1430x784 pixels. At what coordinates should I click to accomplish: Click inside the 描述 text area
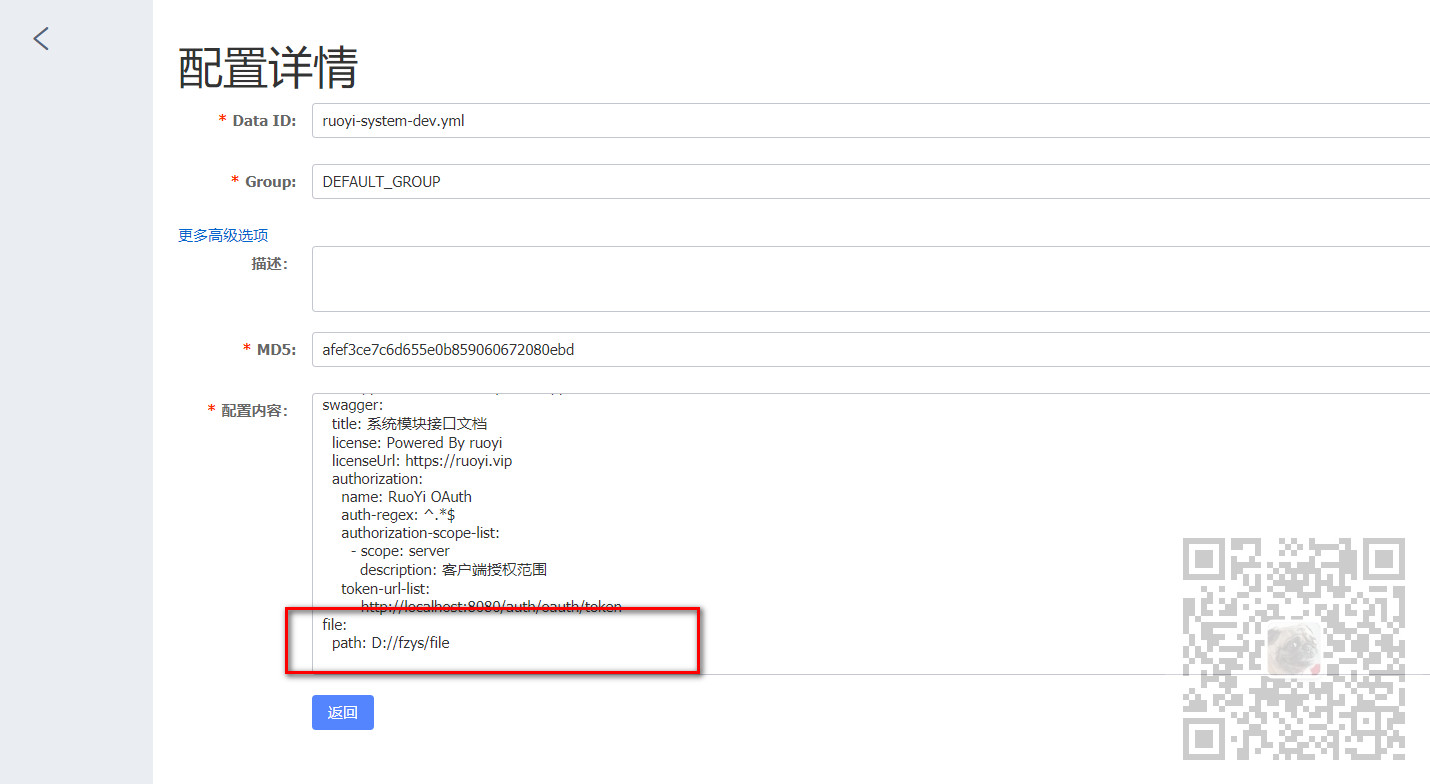click(871, 279)
